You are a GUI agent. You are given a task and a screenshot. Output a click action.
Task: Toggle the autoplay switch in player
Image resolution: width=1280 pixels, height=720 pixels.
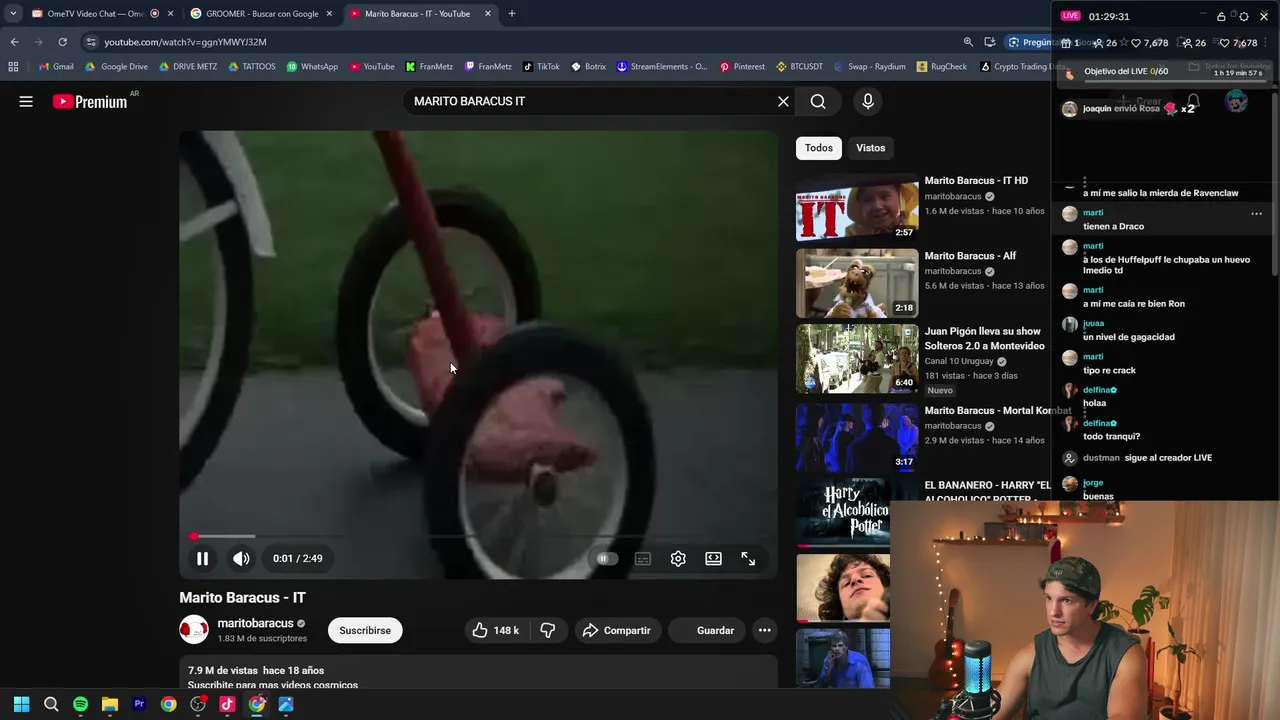(x=607, y=559)
